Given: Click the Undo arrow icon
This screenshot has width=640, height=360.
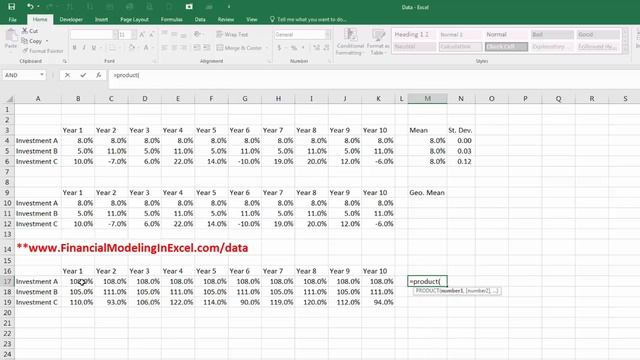Looking at the screenshot, I should pos(30,7).
